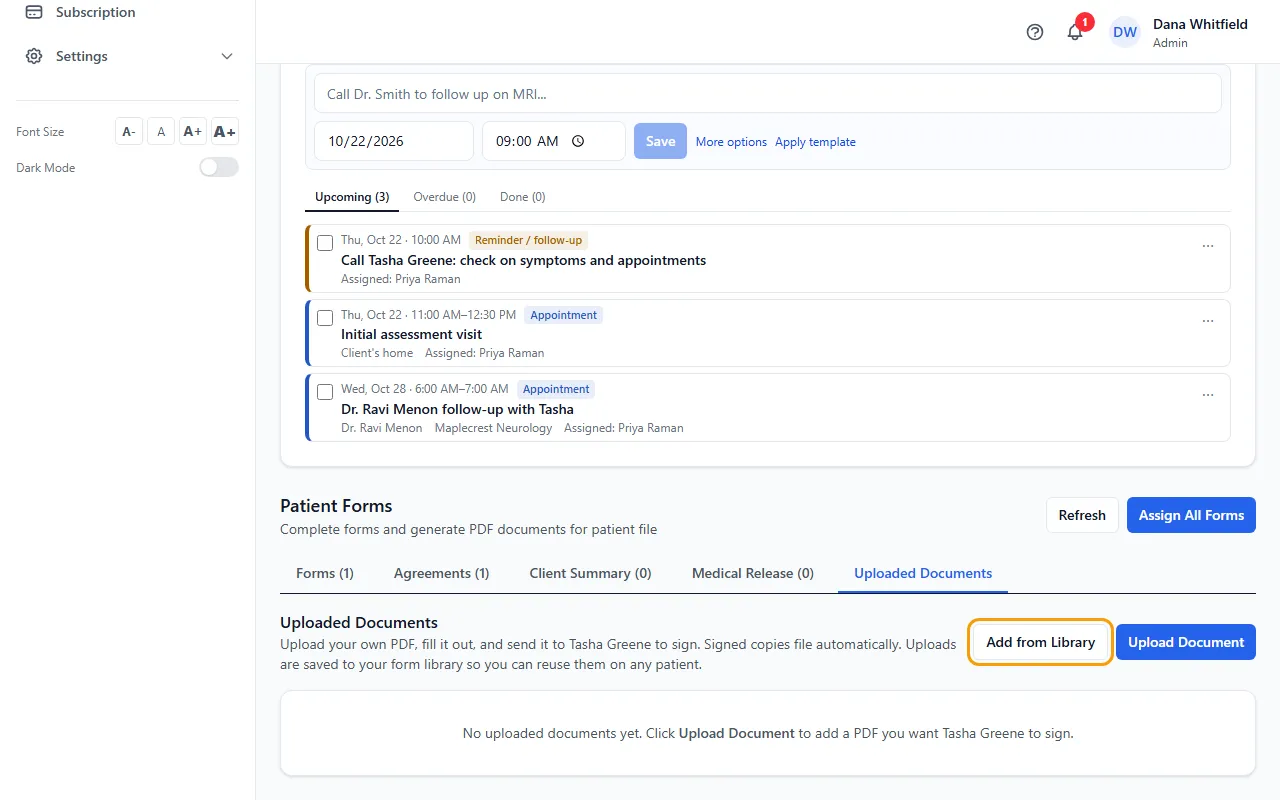The width and height of the screenshot is (1280, 800).
Task: Click the Subscription card icon
Action: (34, 12)
